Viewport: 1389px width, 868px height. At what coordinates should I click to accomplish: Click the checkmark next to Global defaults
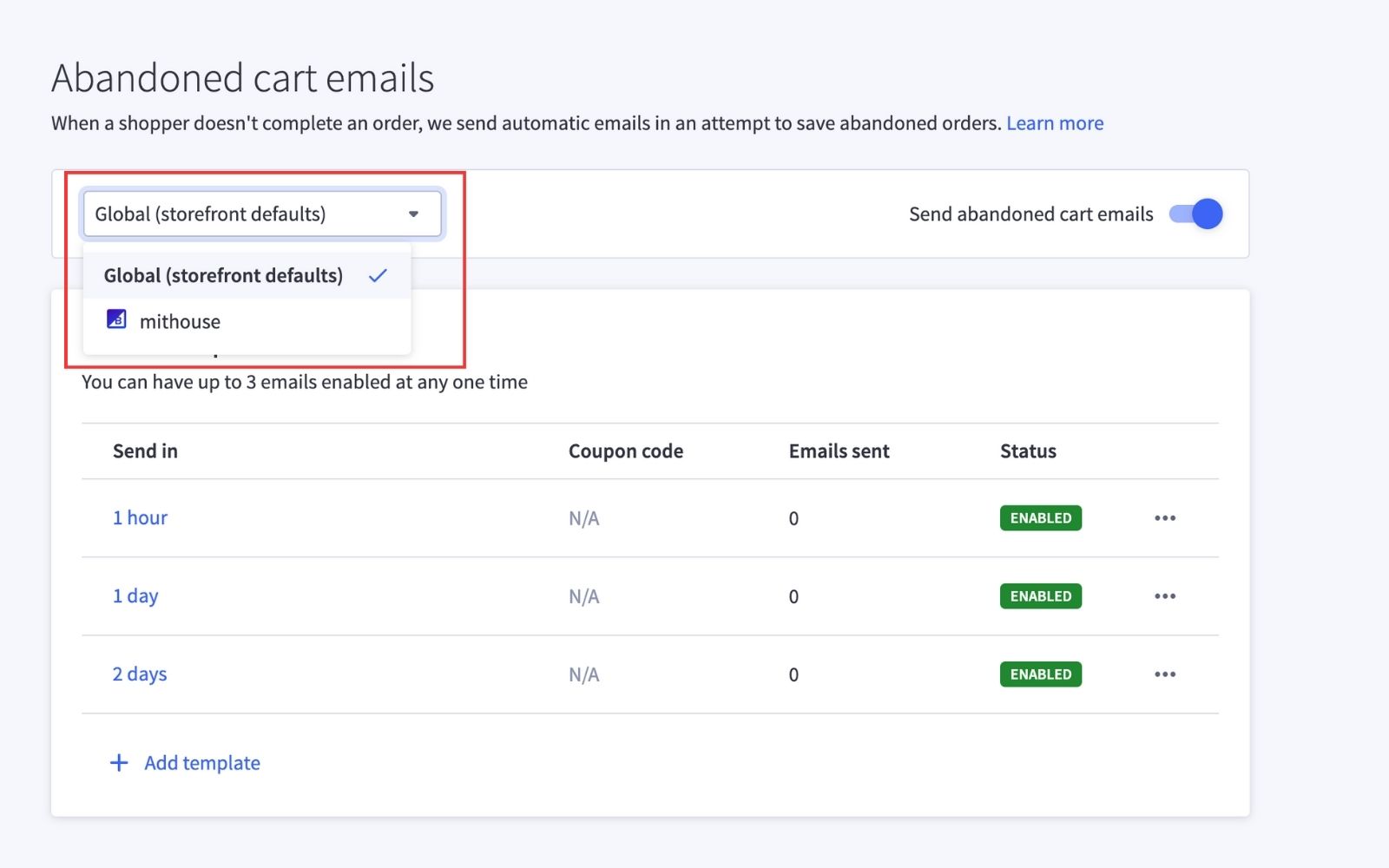point(378,276)
